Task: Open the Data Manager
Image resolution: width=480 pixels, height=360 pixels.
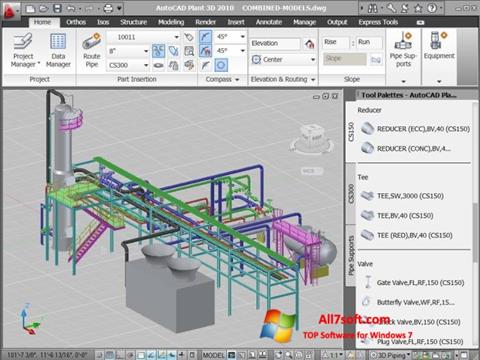Action: 58,50
